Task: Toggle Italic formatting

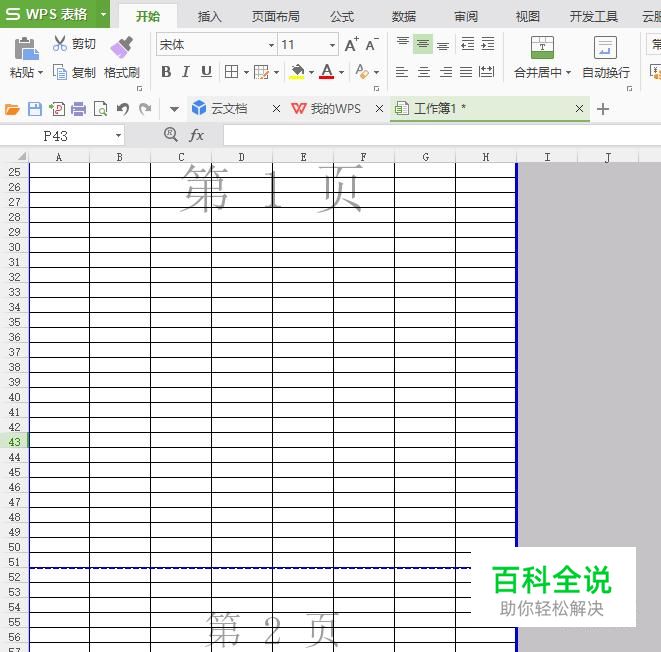Action: point(185,72)
